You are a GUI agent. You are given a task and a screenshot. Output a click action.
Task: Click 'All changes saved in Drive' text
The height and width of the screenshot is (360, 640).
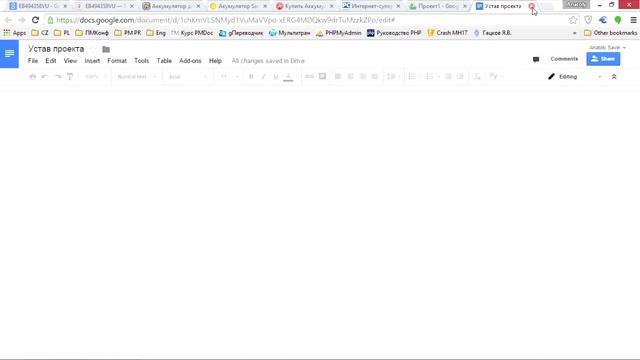(x=268, y=61)
